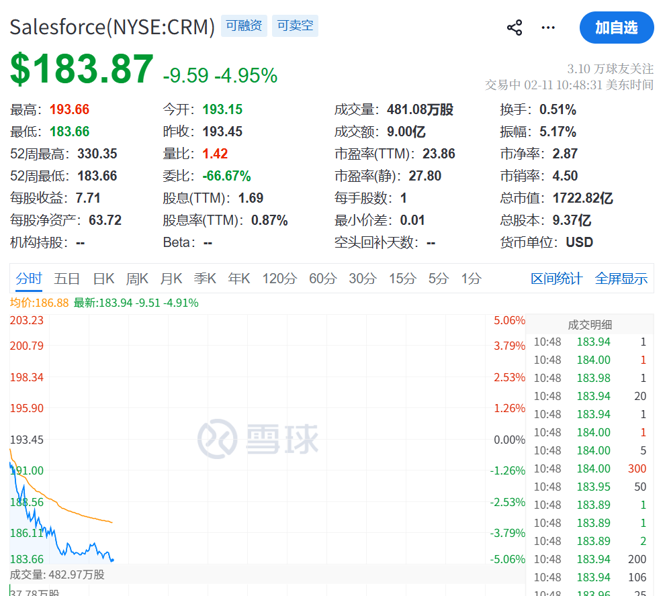
Task: Select the 分时 chart tab
Action: 29,279
